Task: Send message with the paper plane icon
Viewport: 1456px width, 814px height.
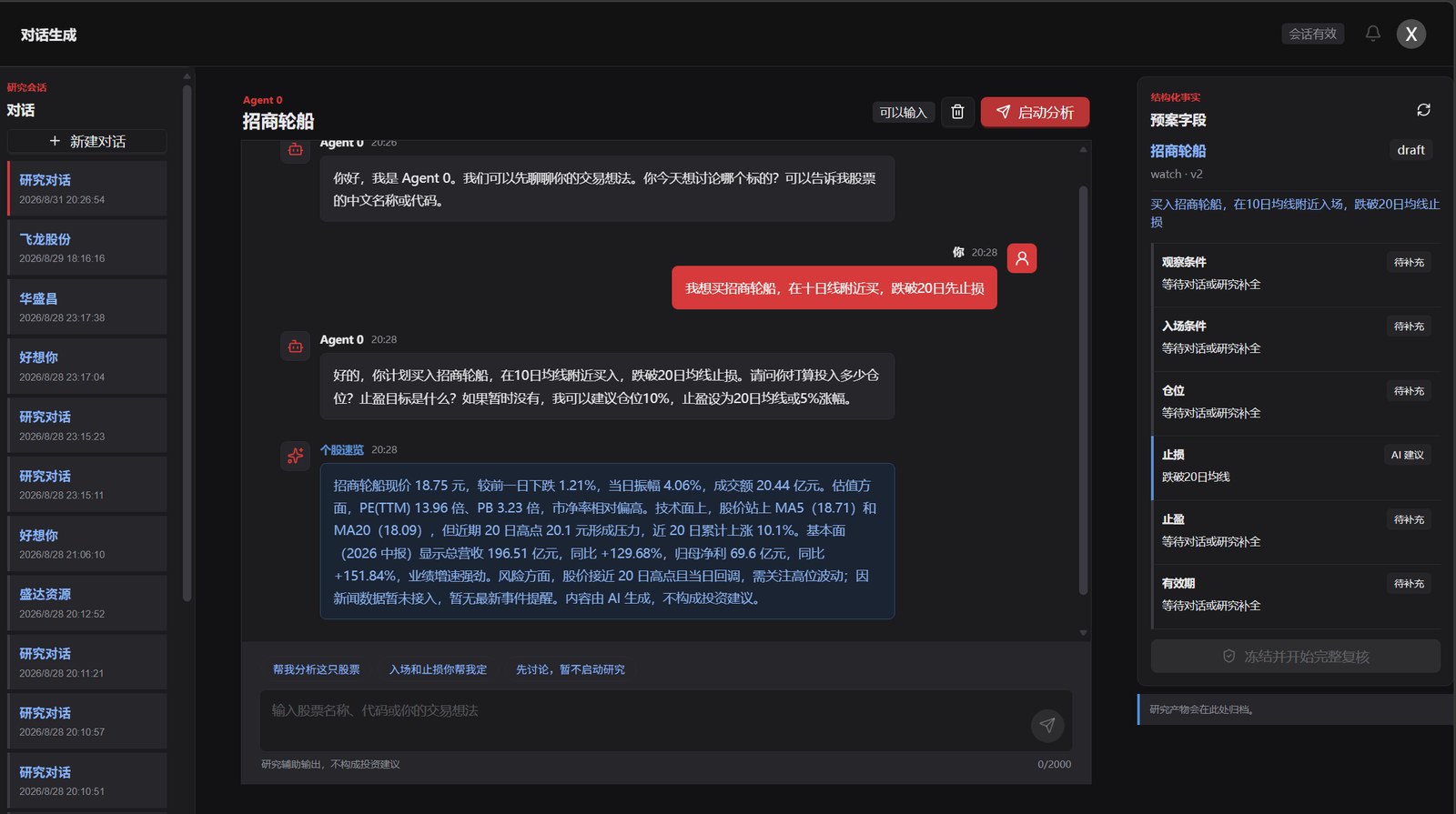Action: pyautogui.click(x=1047, y=725)
